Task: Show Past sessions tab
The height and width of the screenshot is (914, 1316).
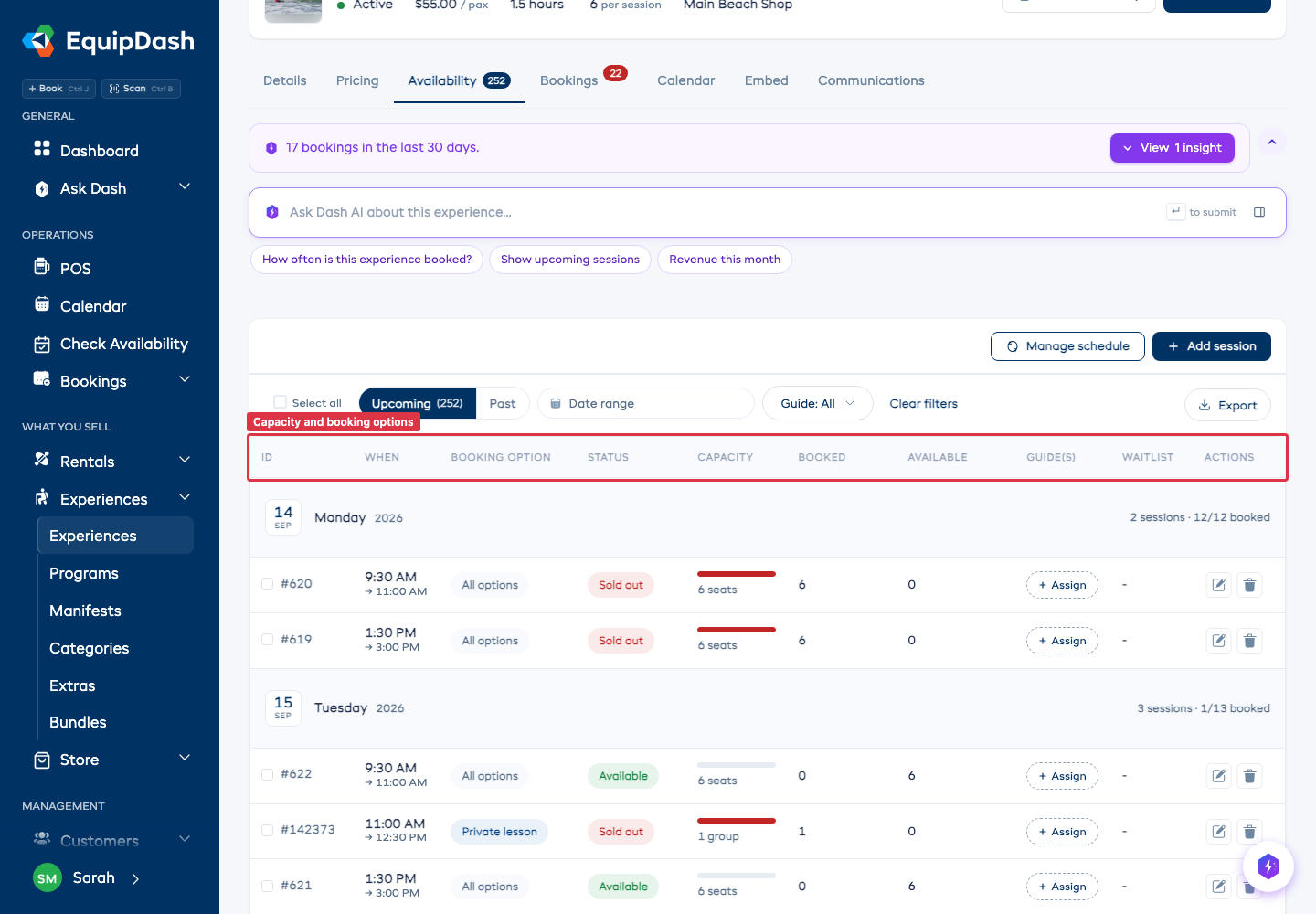Action: tap(503, 404)
